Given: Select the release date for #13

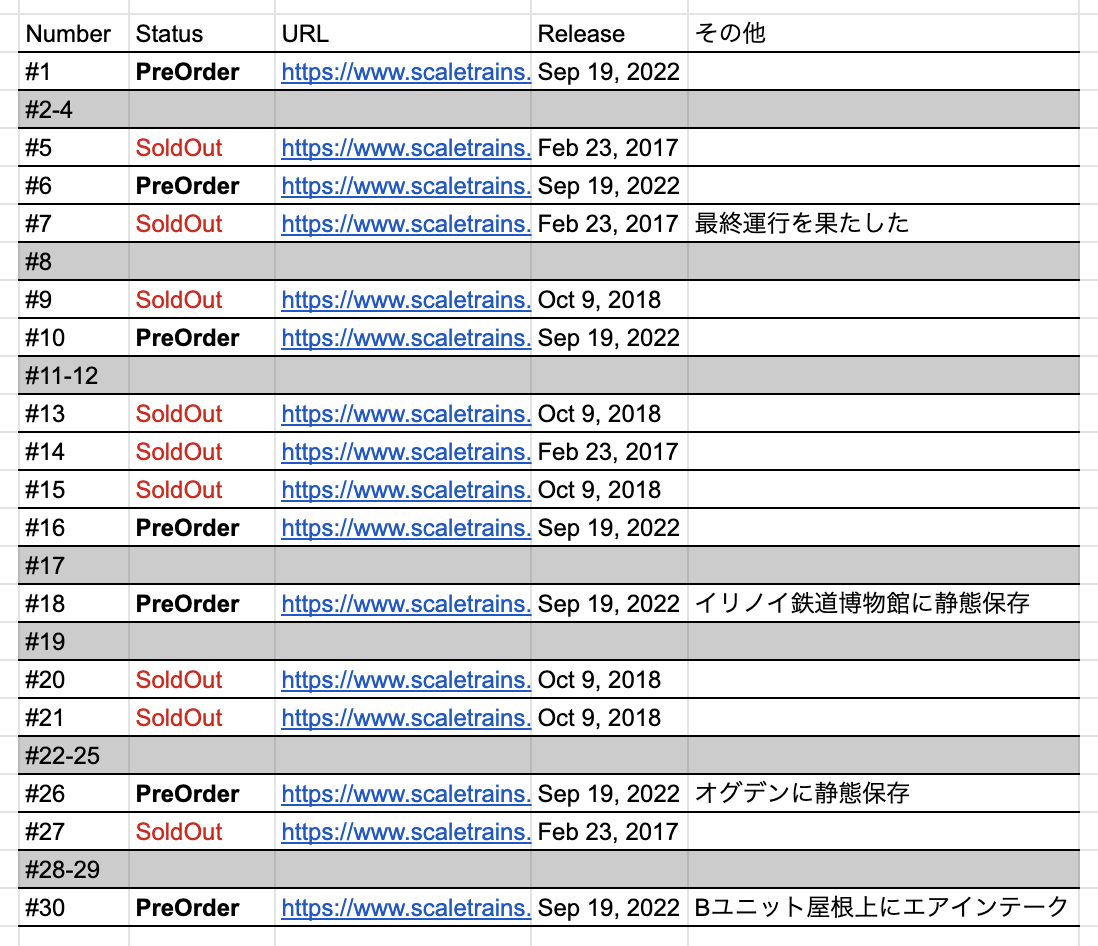Looking at the screenshot, I should pyautogui.click(x=599, y=414).
